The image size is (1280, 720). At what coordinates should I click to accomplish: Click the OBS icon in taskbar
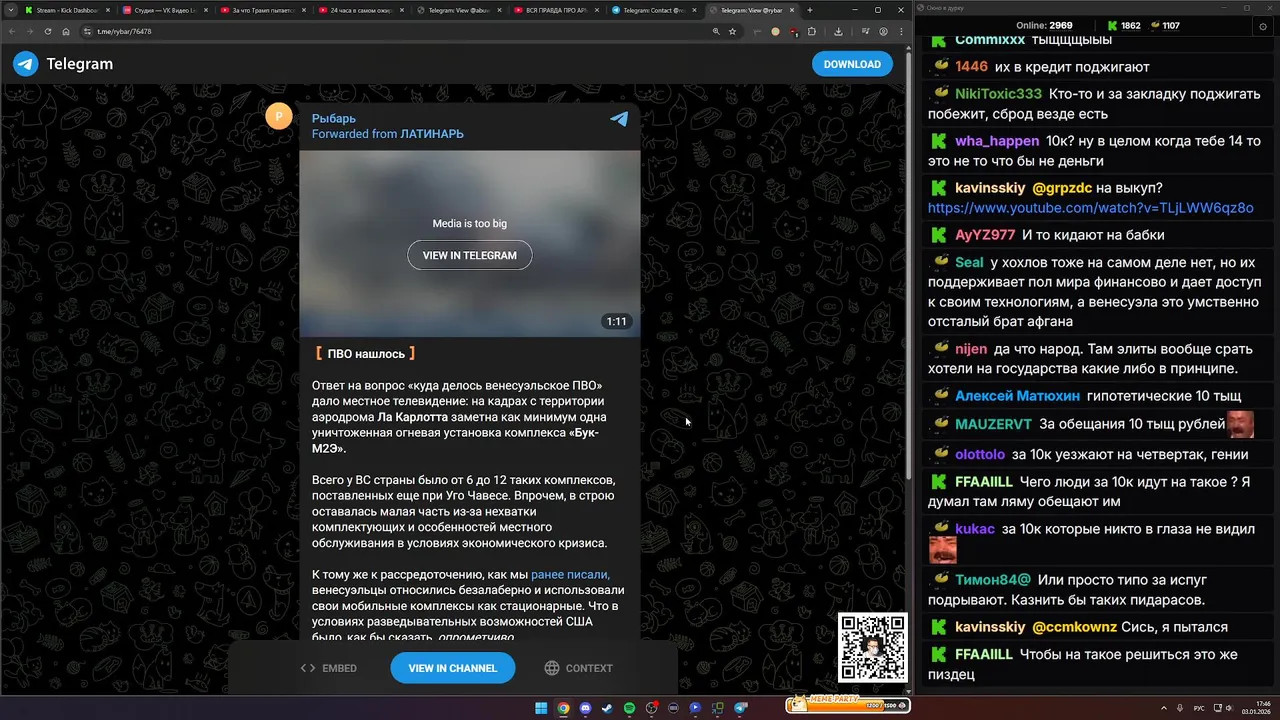click(651, 708)
